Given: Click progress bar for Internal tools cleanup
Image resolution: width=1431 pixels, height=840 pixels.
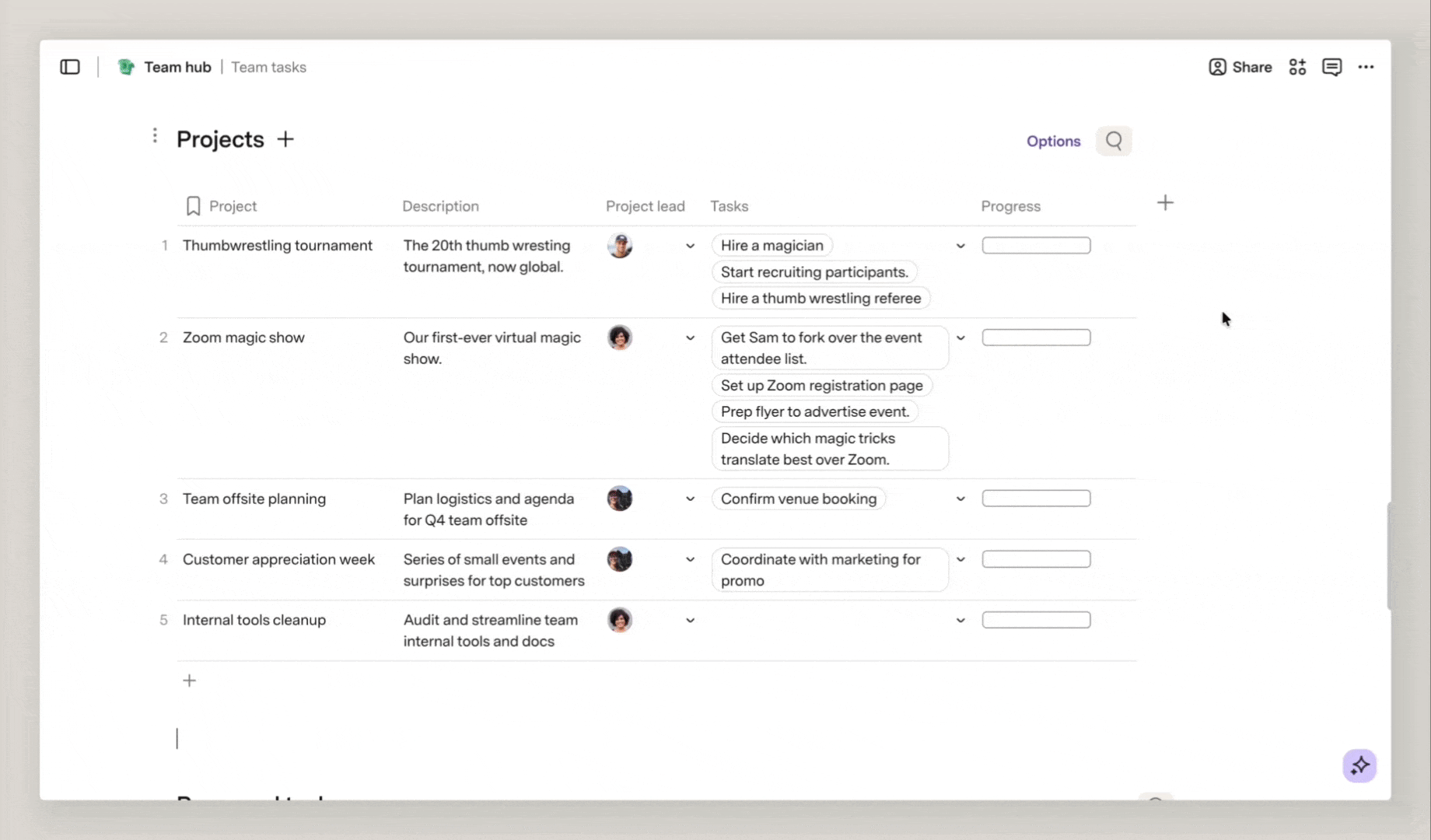Looking at the screenshot, I should 1036,620.
